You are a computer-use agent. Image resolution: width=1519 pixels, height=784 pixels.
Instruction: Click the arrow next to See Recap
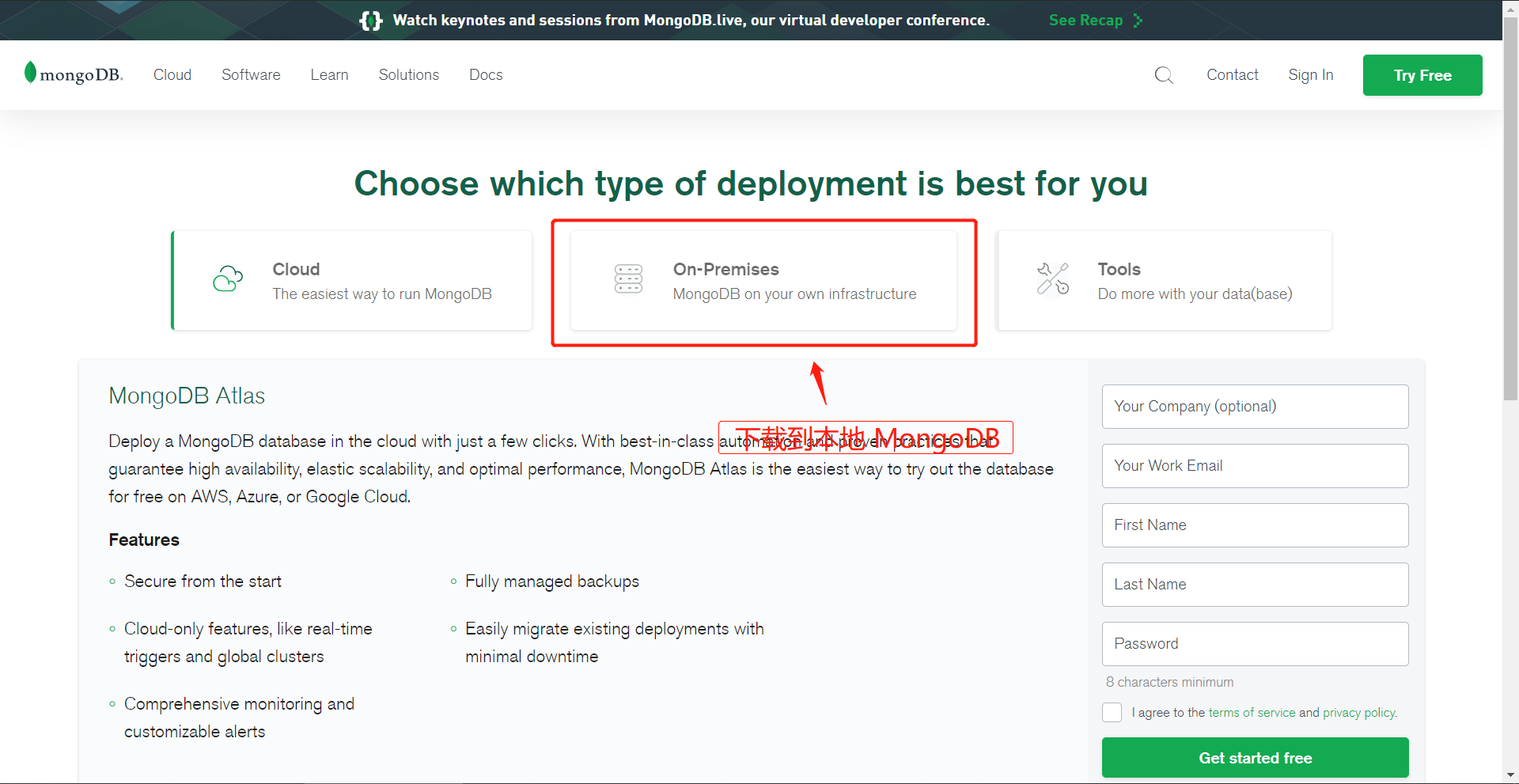(1138, 21)
